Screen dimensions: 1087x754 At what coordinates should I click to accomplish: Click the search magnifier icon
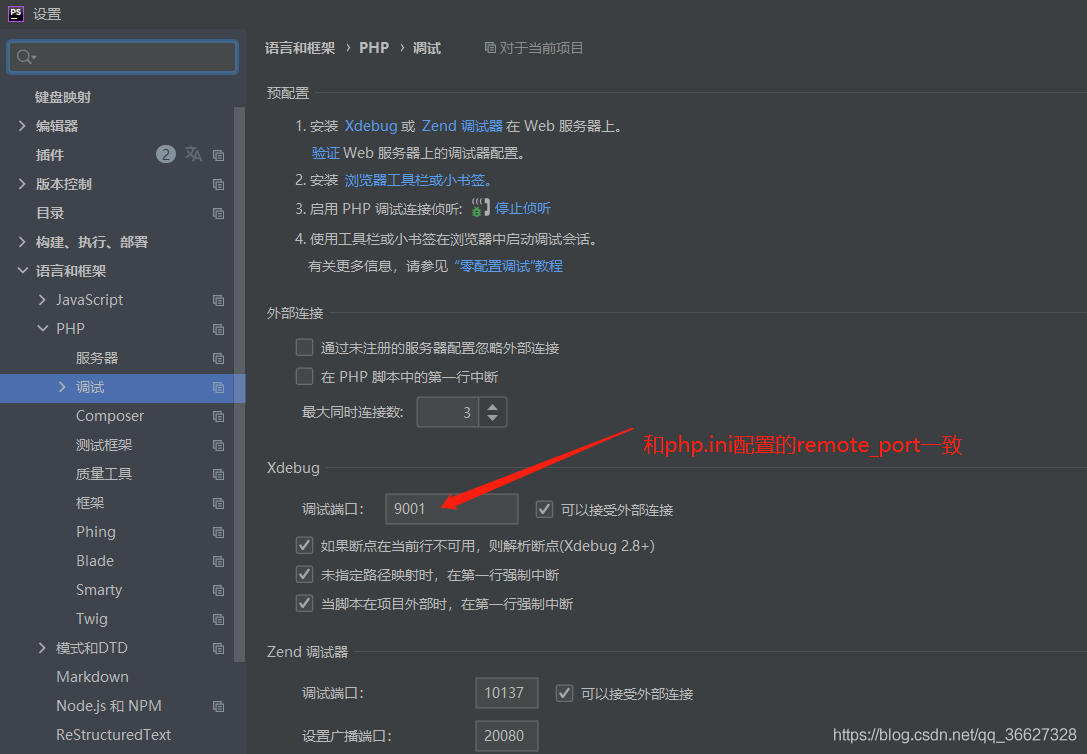pos(24,57)
